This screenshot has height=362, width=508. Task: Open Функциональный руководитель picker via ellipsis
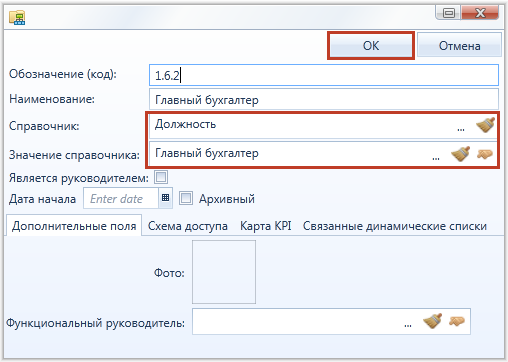408,325
